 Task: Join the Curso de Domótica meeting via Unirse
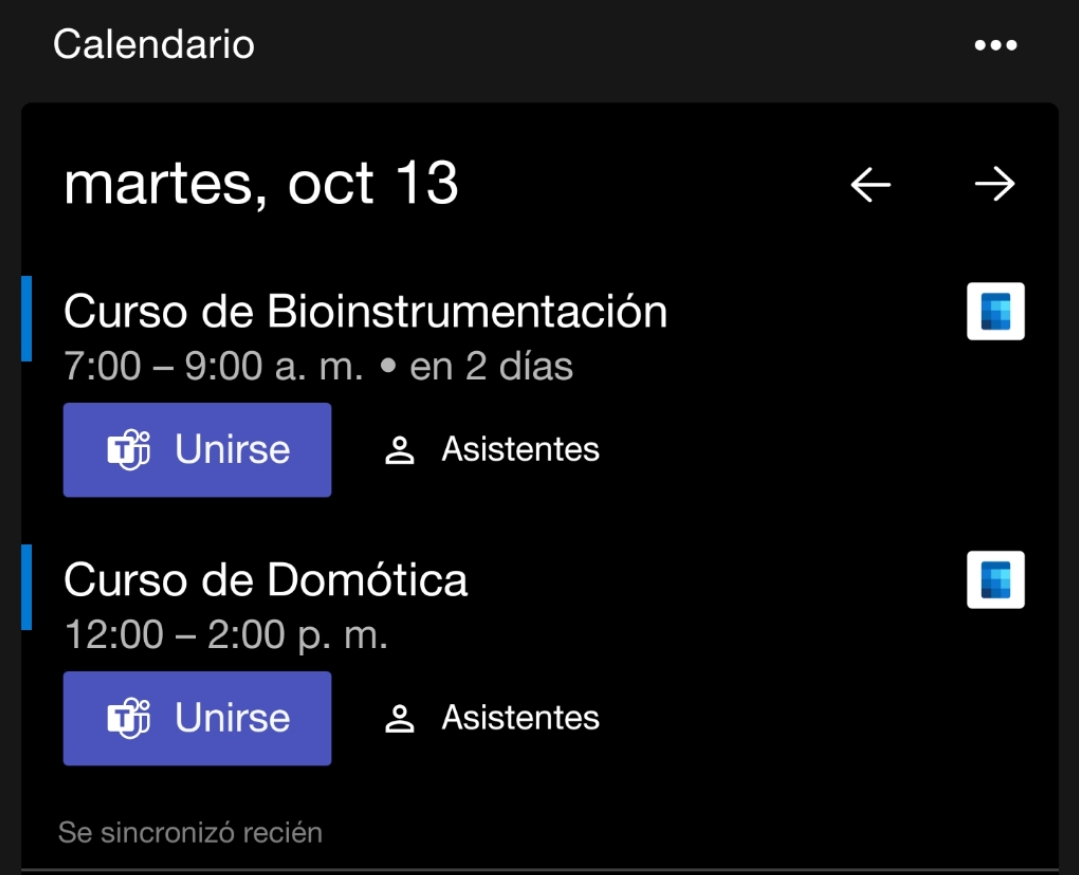point(196,717)
